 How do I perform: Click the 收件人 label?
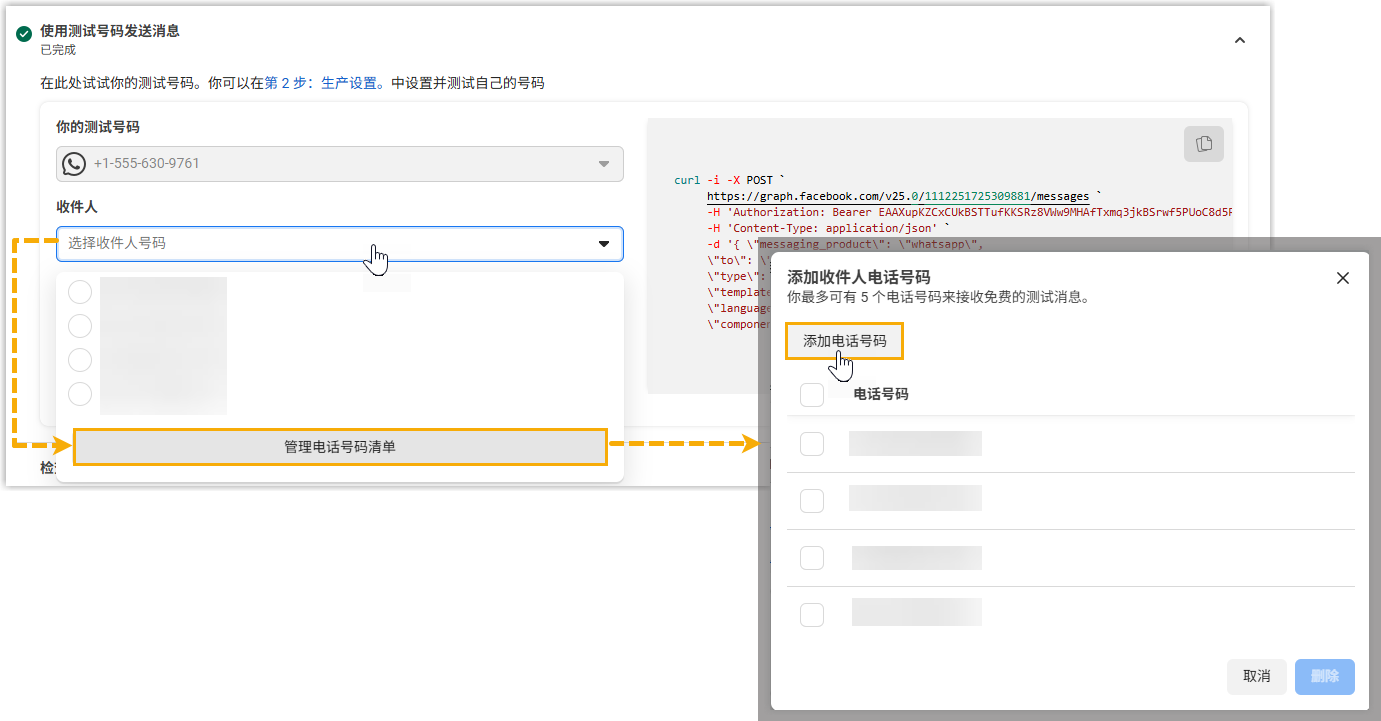77,207
